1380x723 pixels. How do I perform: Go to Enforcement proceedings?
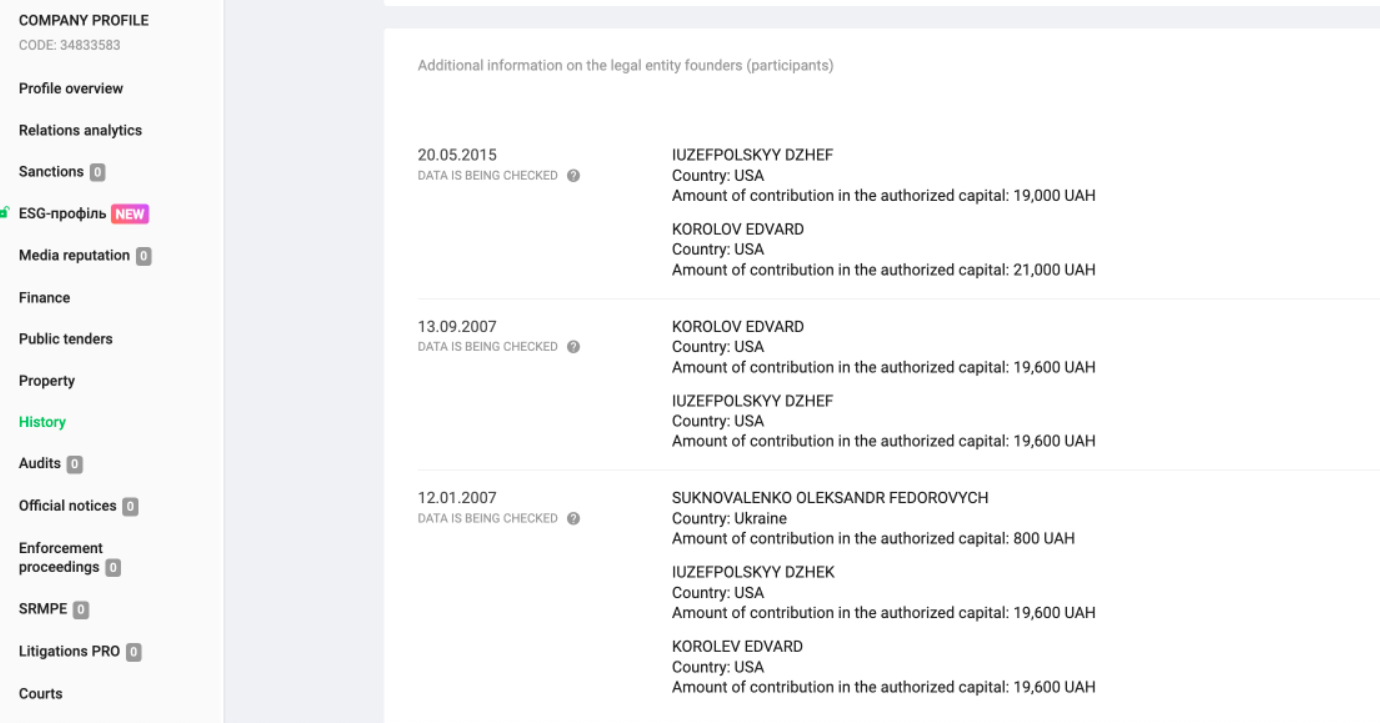pos(61,557)
